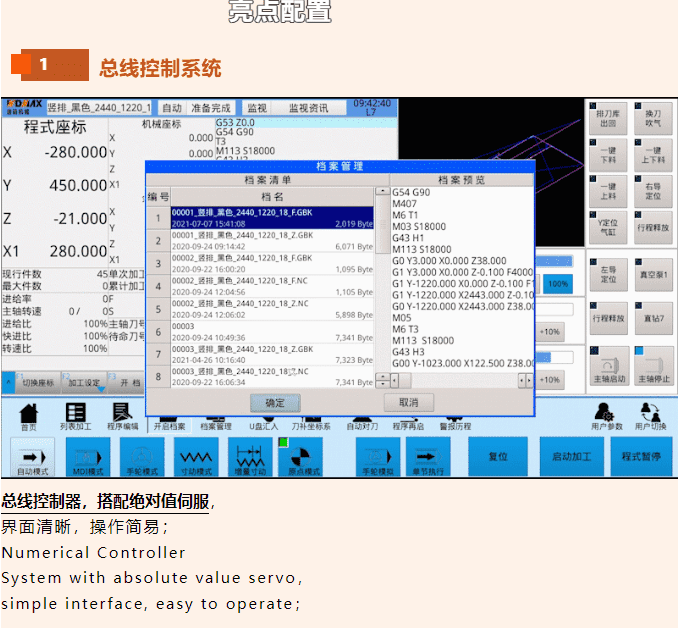Click the preview pane horizontal scroll left arrow
This screenshot has width=679, height=628.
(x=394, y=381)
